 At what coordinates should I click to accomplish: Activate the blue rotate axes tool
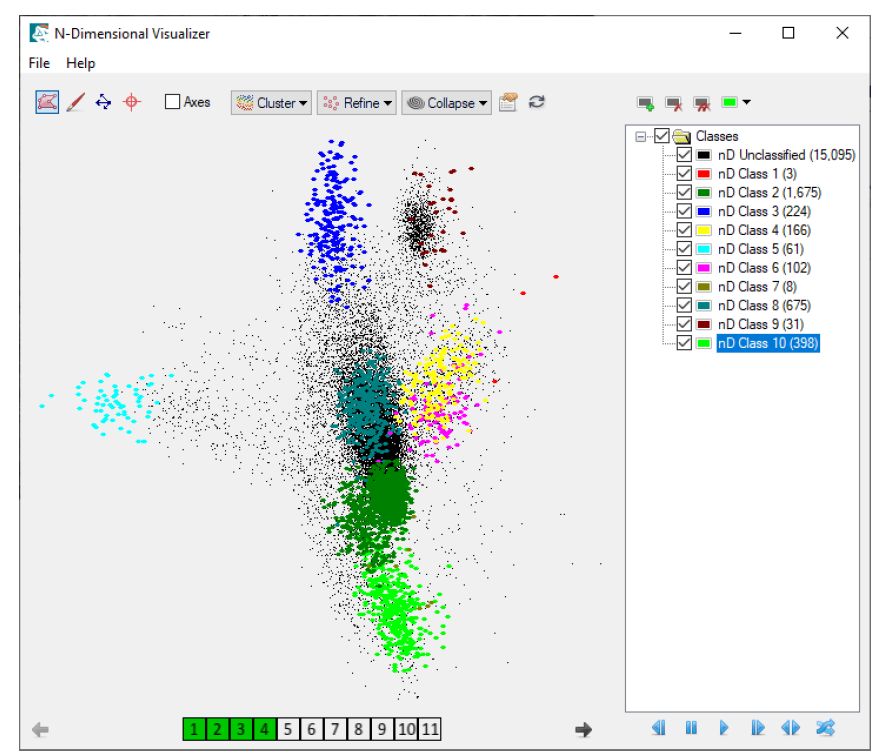(x=103, y=102)
